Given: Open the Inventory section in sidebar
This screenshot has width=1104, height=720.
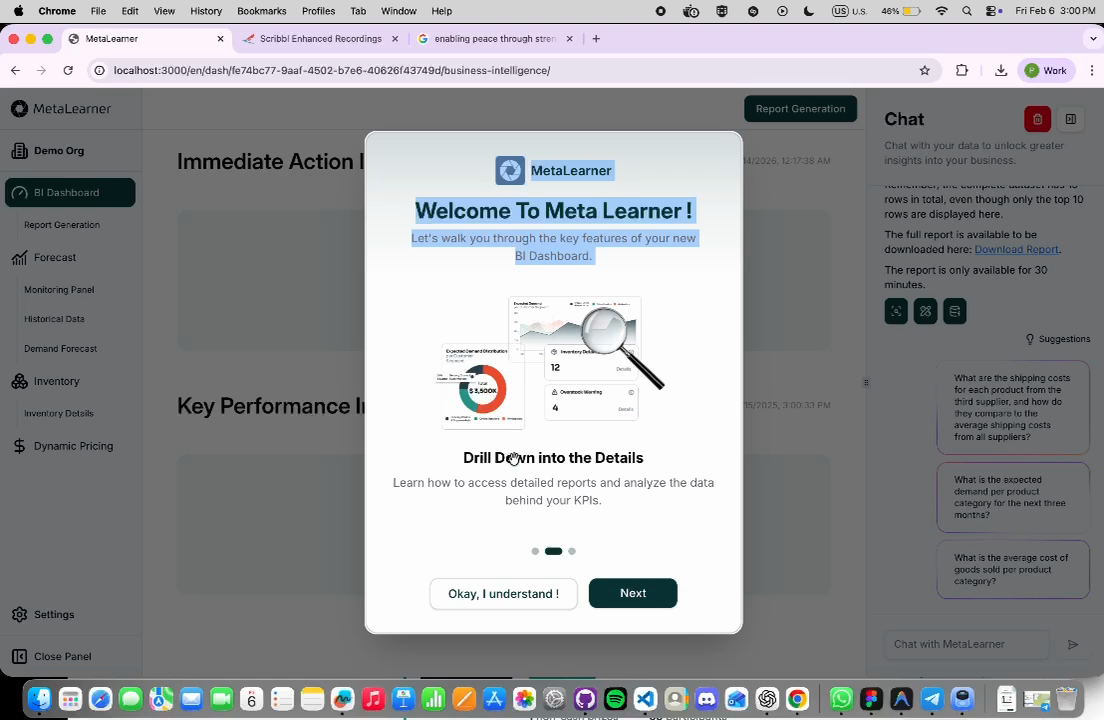Looking at the screenshot, I should 56,381.
